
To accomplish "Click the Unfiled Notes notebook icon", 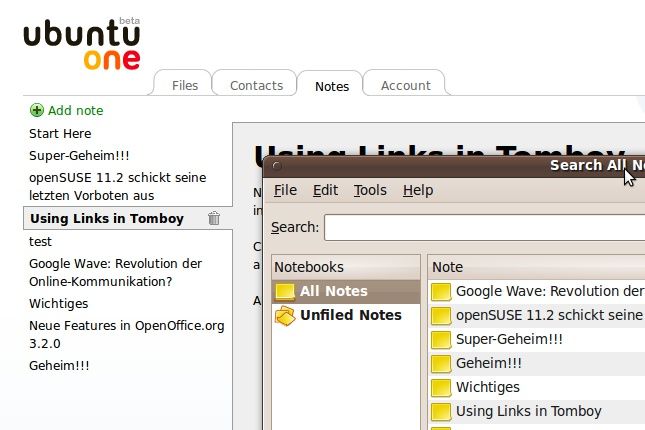I will [285, 316].
